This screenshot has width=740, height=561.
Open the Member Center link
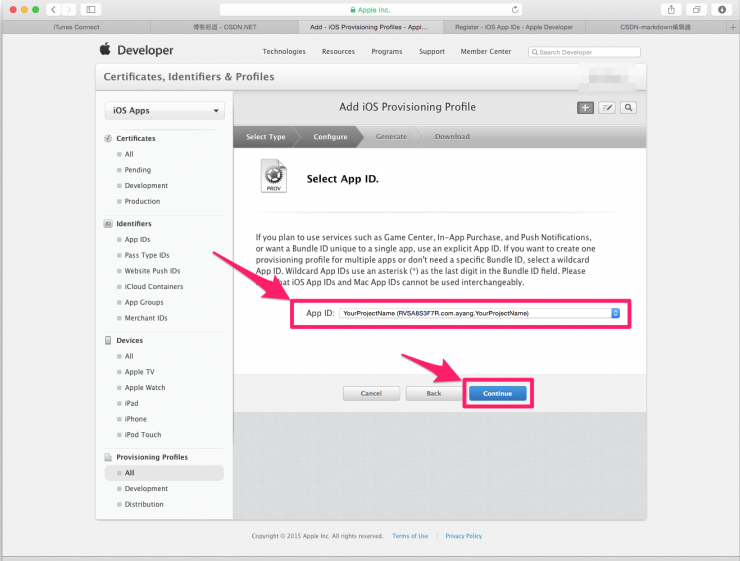[x=486, y=51]
